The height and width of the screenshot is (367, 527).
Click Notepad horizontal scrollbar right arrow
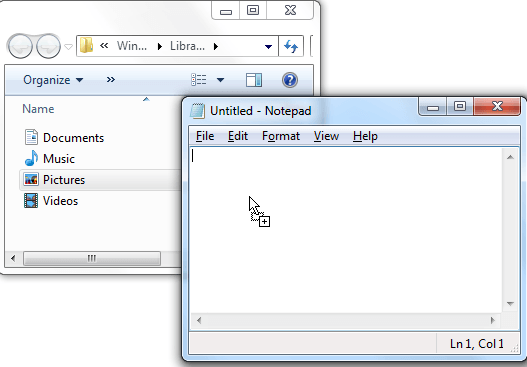[x=493, y=320]
